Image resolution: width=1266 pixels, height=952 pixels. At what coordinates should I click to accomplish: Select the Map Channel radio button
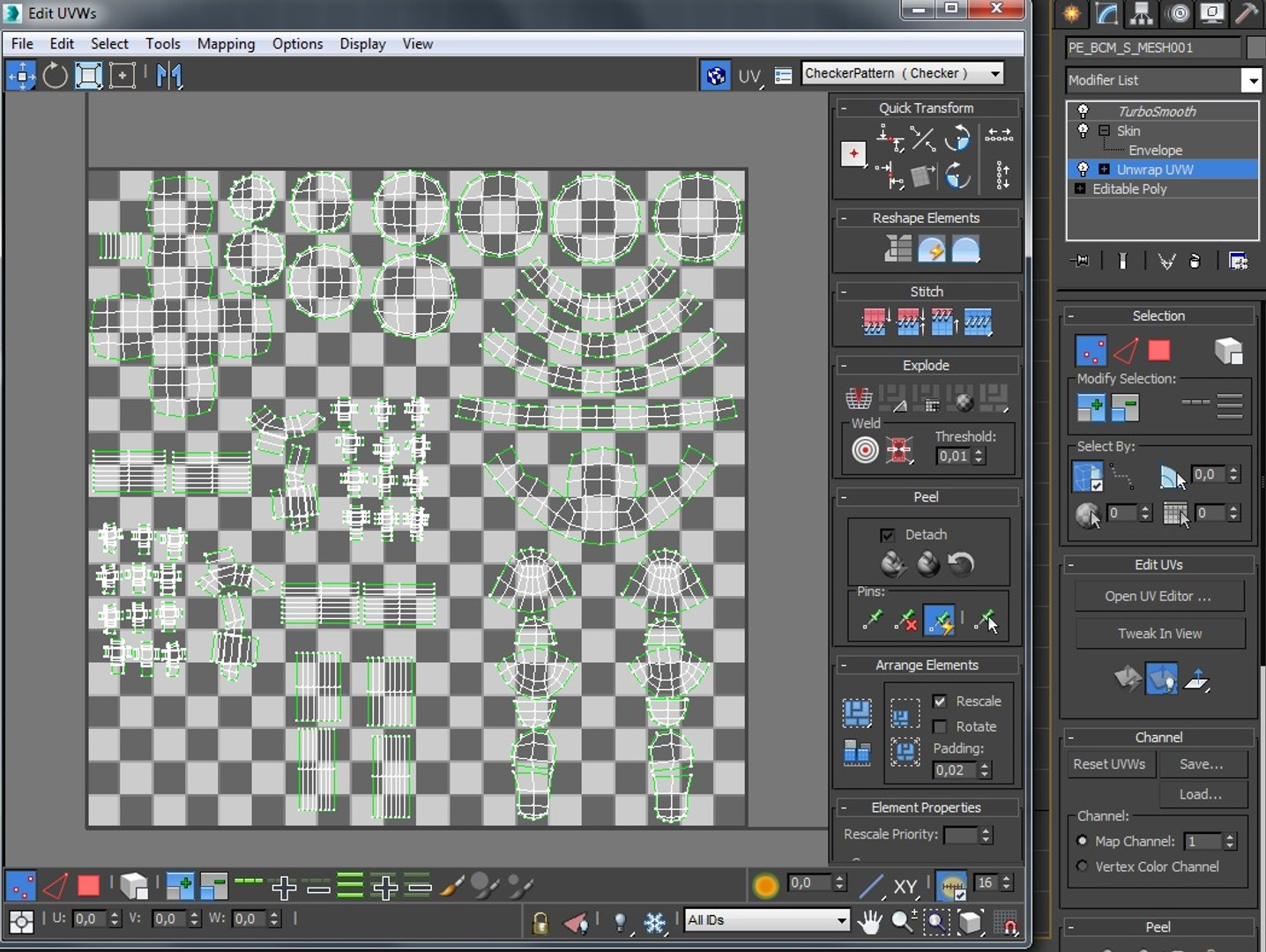pos(1083,841)
